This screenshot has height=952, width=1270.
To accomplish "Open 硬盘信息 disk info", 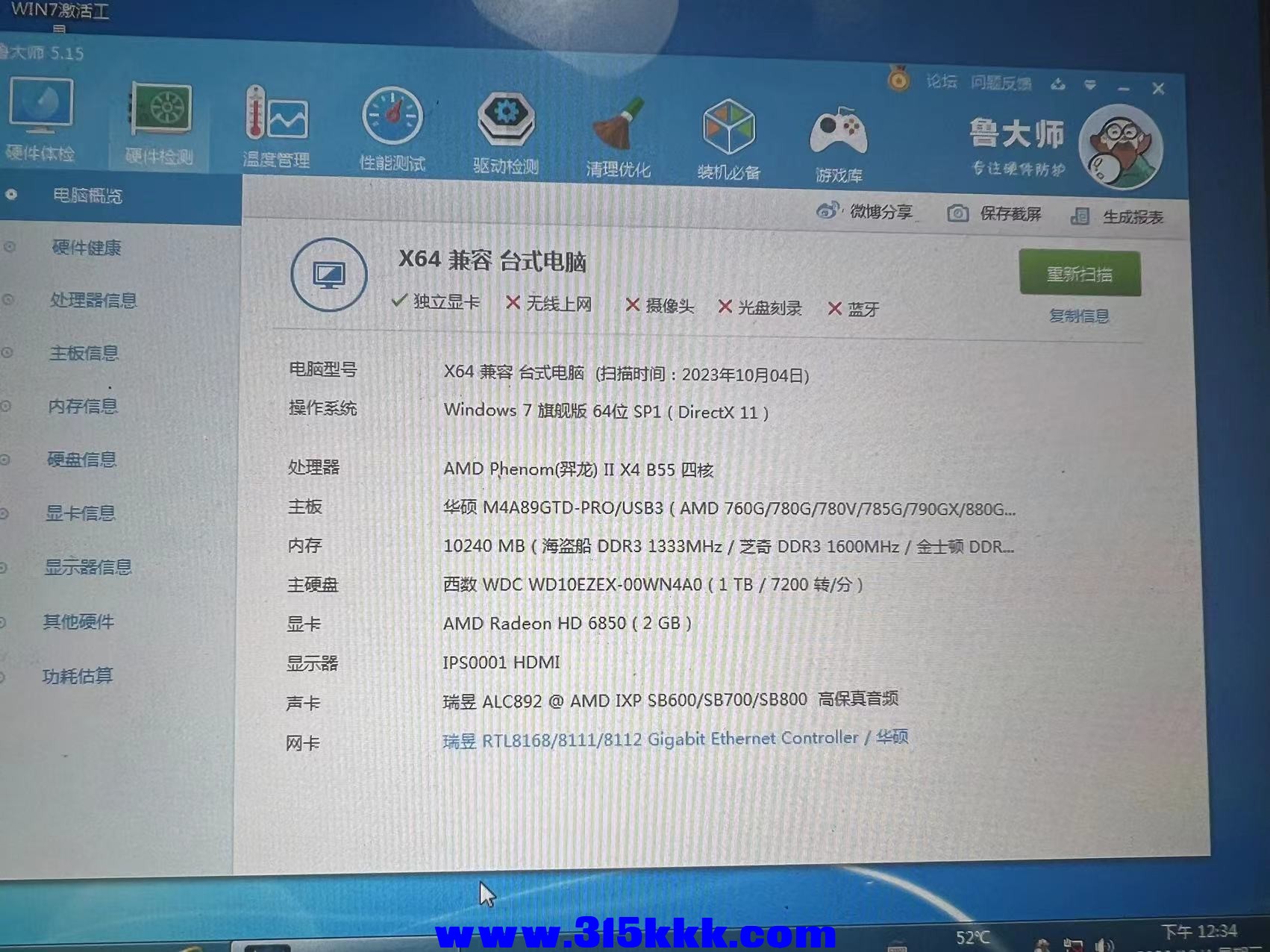I will [82, 460].
